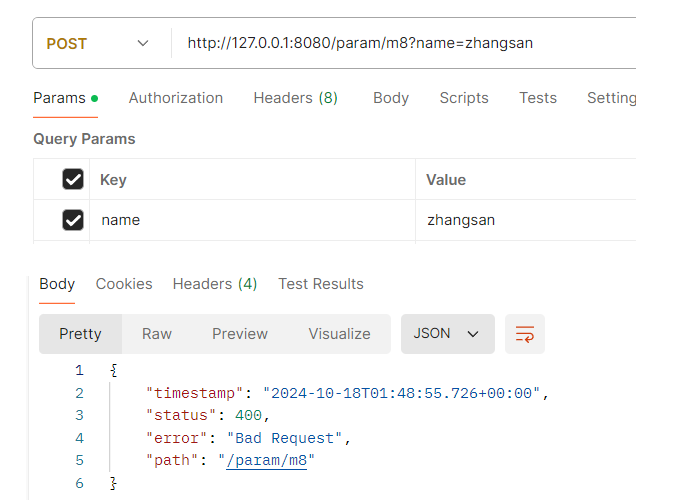This screenshot has height=502, width=684.
Task: Edit the zhangsan value cell
Action: click(526, 220)
